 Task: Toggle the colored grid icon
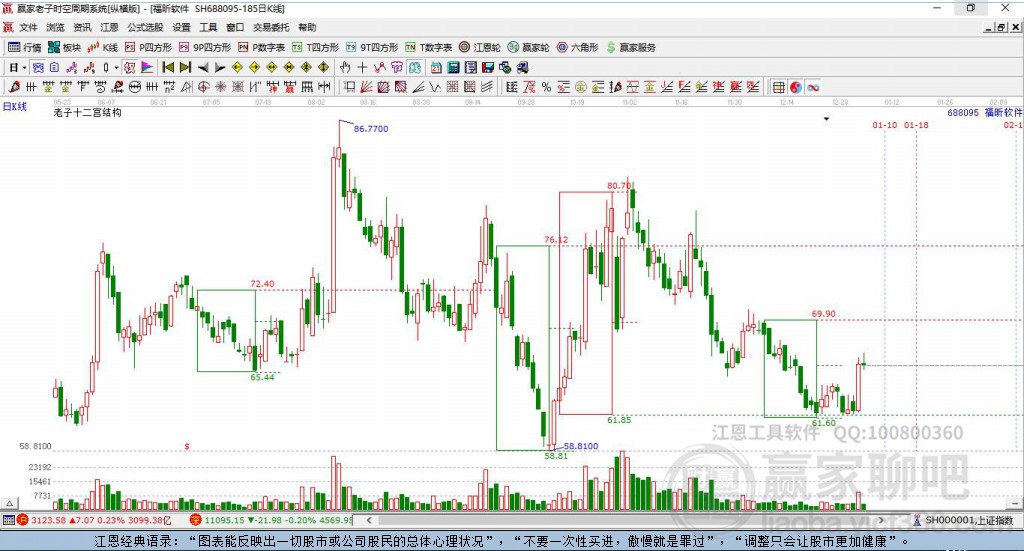point(778,87)
